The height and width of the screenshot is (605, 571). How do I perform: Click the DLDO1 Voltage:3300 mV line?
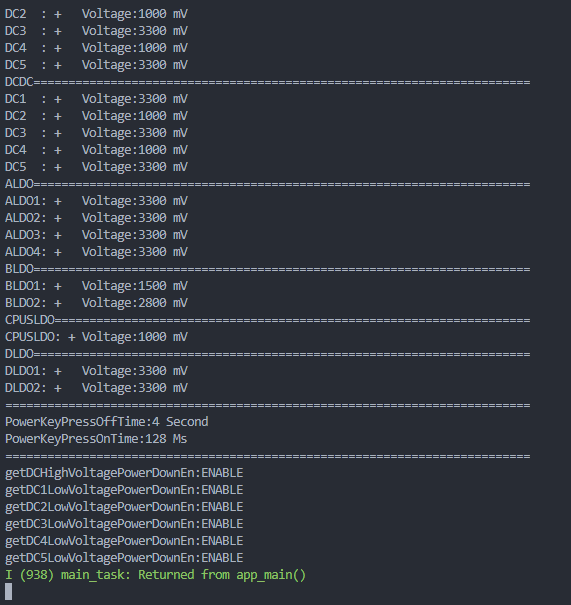tap(96, 371)
